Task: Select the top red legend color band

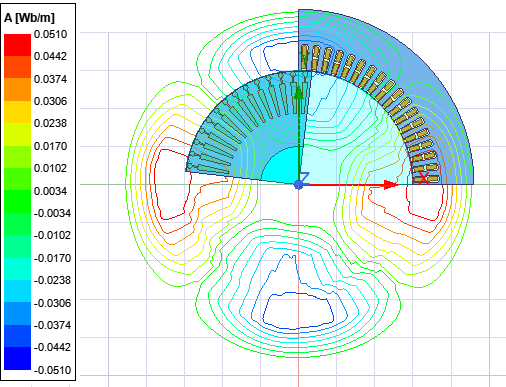Action: 17,45
